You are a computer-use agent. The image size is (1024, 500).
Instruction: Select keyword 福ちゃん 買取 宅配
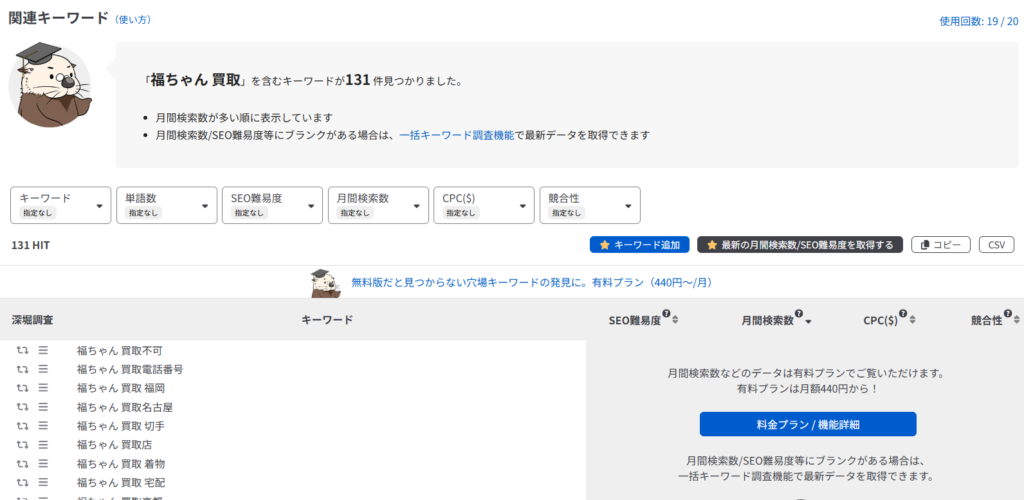pyautogui.click(x=121, y=483)
